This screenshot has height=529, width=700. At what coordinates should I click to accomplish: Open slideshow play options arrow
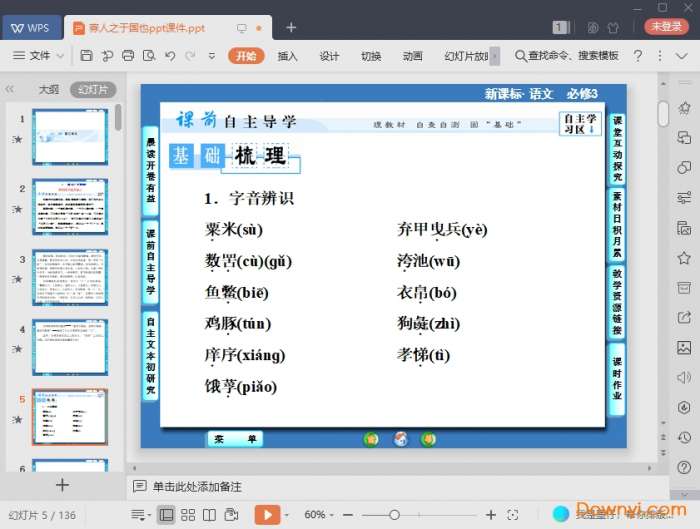click(x=287, y=515)
